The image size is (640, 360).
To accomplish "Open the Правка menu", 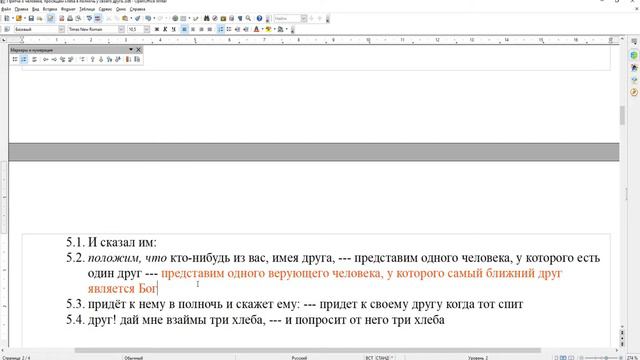I will (x=21, y=9).
